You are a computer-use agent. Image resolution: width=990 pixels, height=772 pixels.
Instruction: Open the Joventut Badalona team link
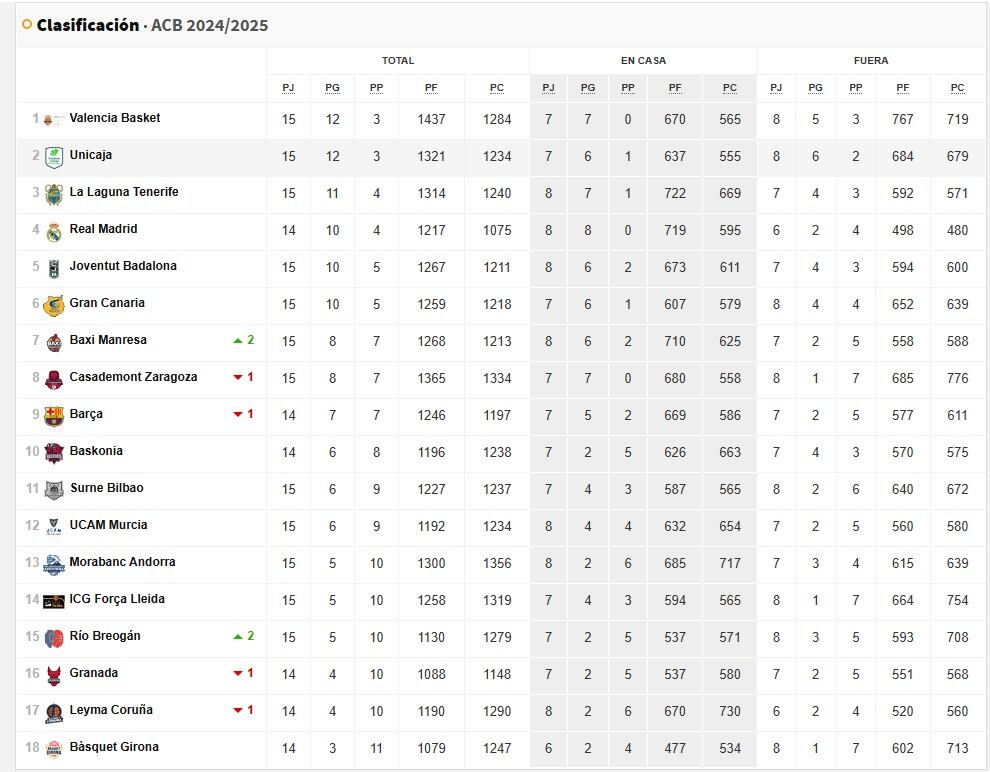click(x=123, y=266)
